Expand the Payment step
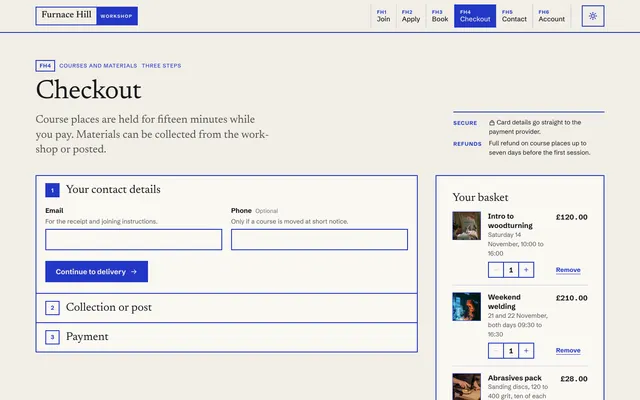The height and width of the screenshot is (400, 640). coord(227,337)
